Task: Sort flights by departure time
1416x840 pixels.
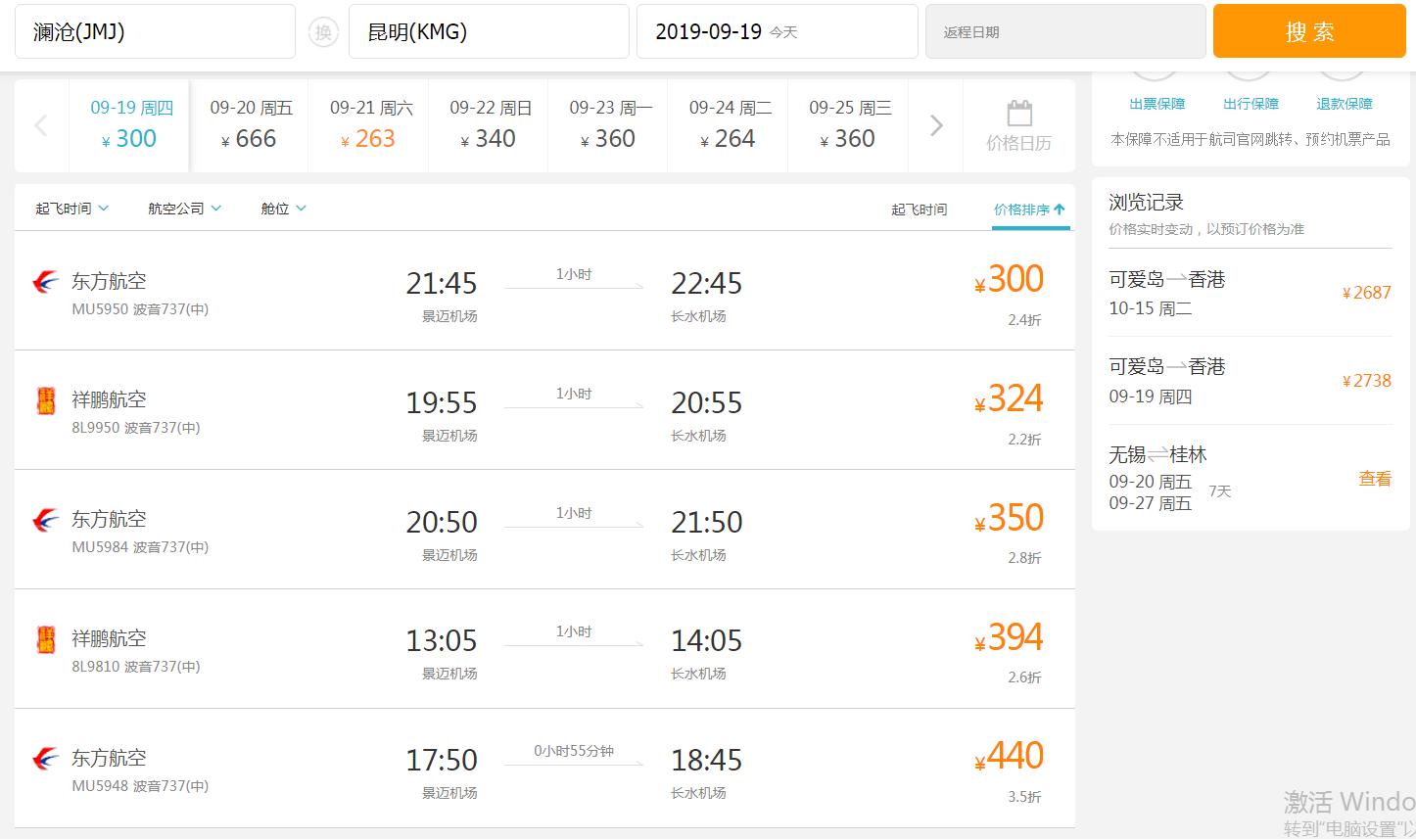Action: (919, 210)
